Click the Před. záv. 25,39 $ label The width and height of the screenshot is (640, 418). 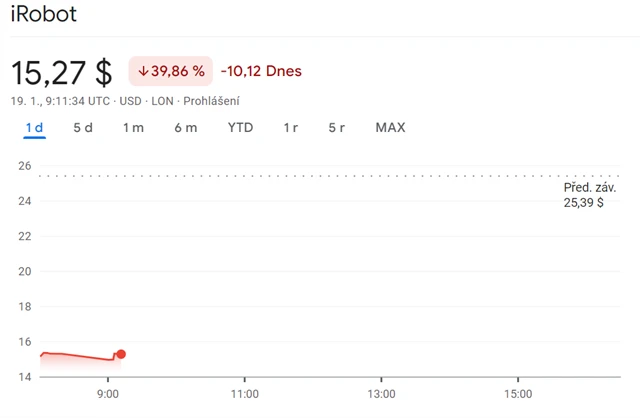coord(590,195)
